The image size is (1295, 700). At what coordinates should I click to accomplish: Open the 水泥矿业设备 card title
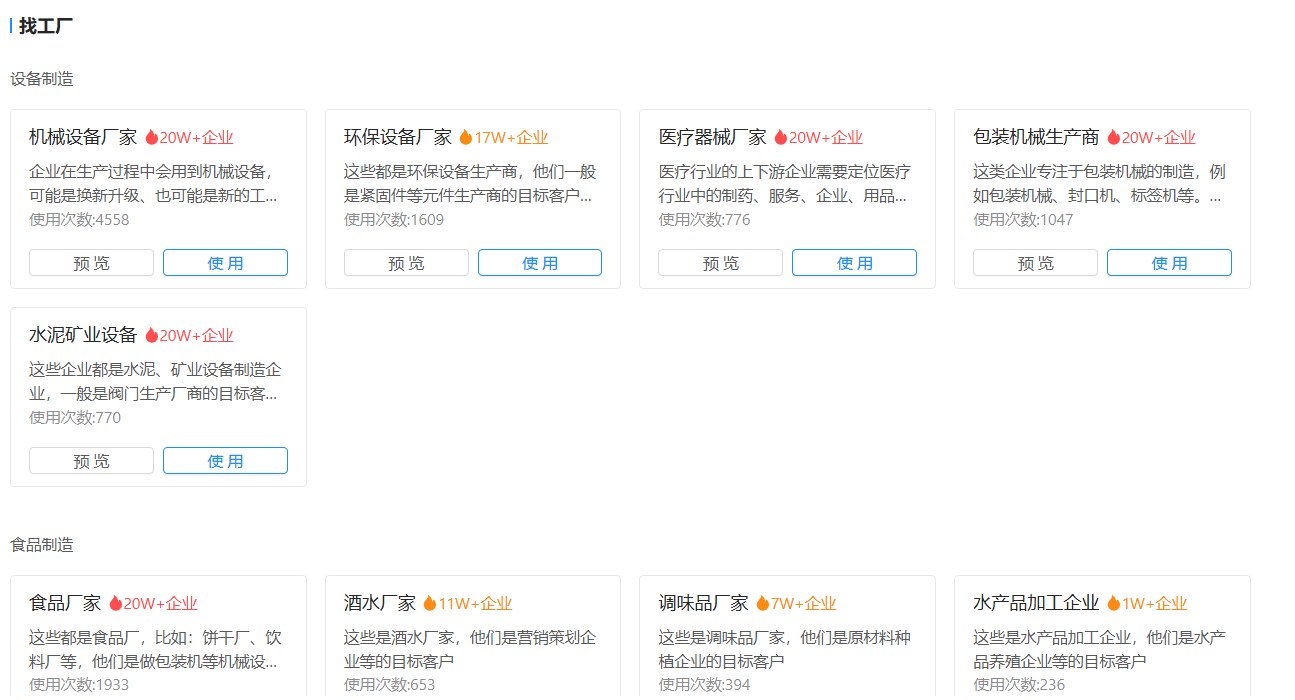coord(83,335)
